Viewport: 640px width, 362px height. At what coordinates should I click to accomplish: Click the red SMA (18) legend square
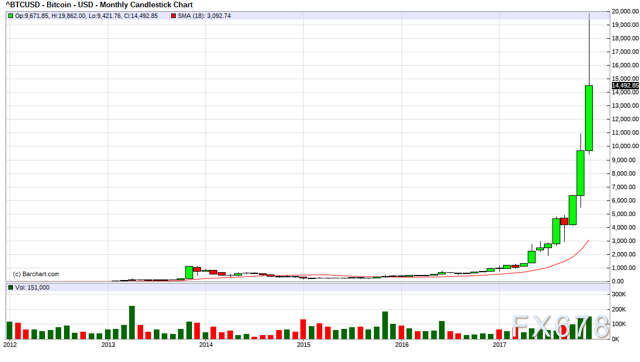coord(173,16)
